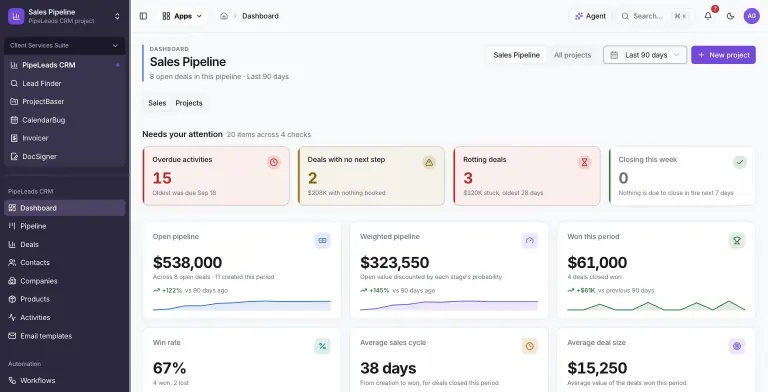Open the Rotting deals card
Viewport: 768px width, 392px height.
coord(527,176)
